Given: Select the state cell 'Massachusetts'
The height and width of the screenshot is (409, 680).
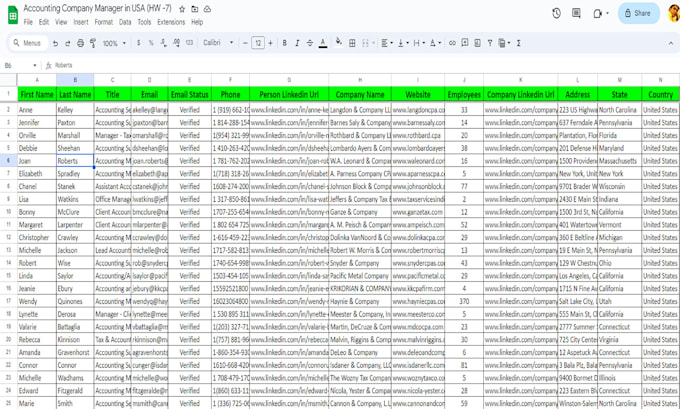Looking at the screenshot, I should (619, 161).
